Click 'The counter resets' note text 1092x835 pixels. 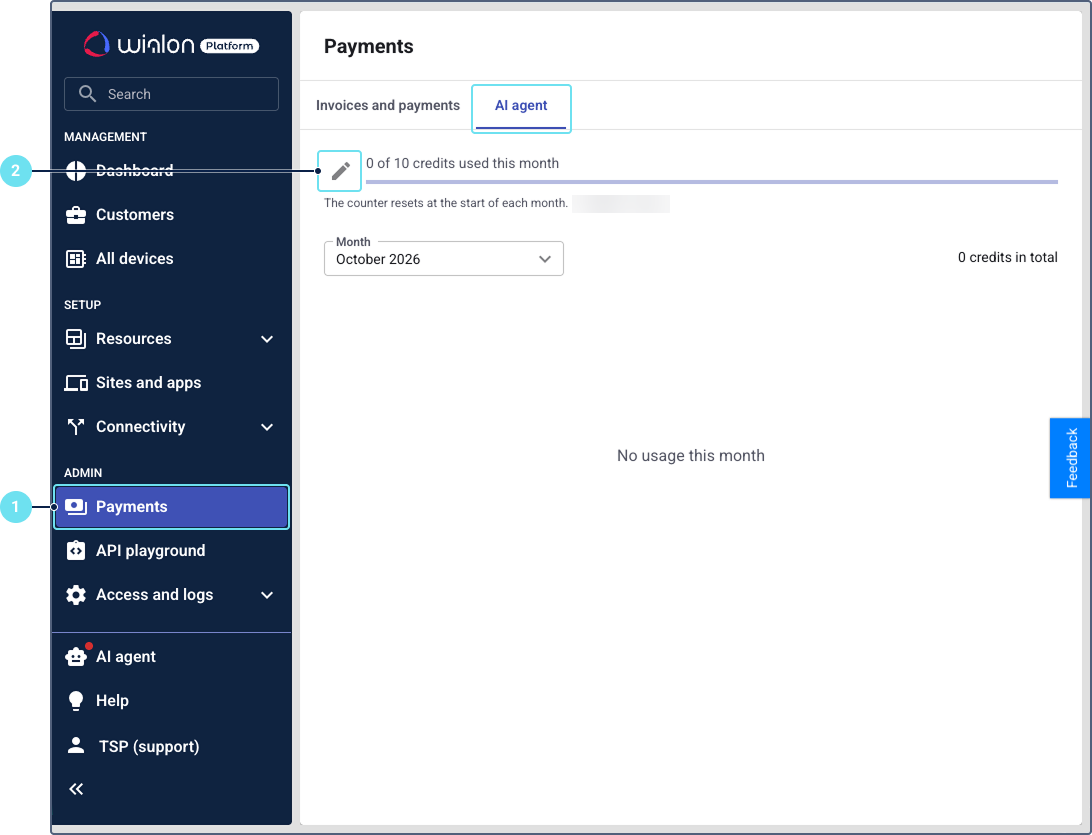446,203
